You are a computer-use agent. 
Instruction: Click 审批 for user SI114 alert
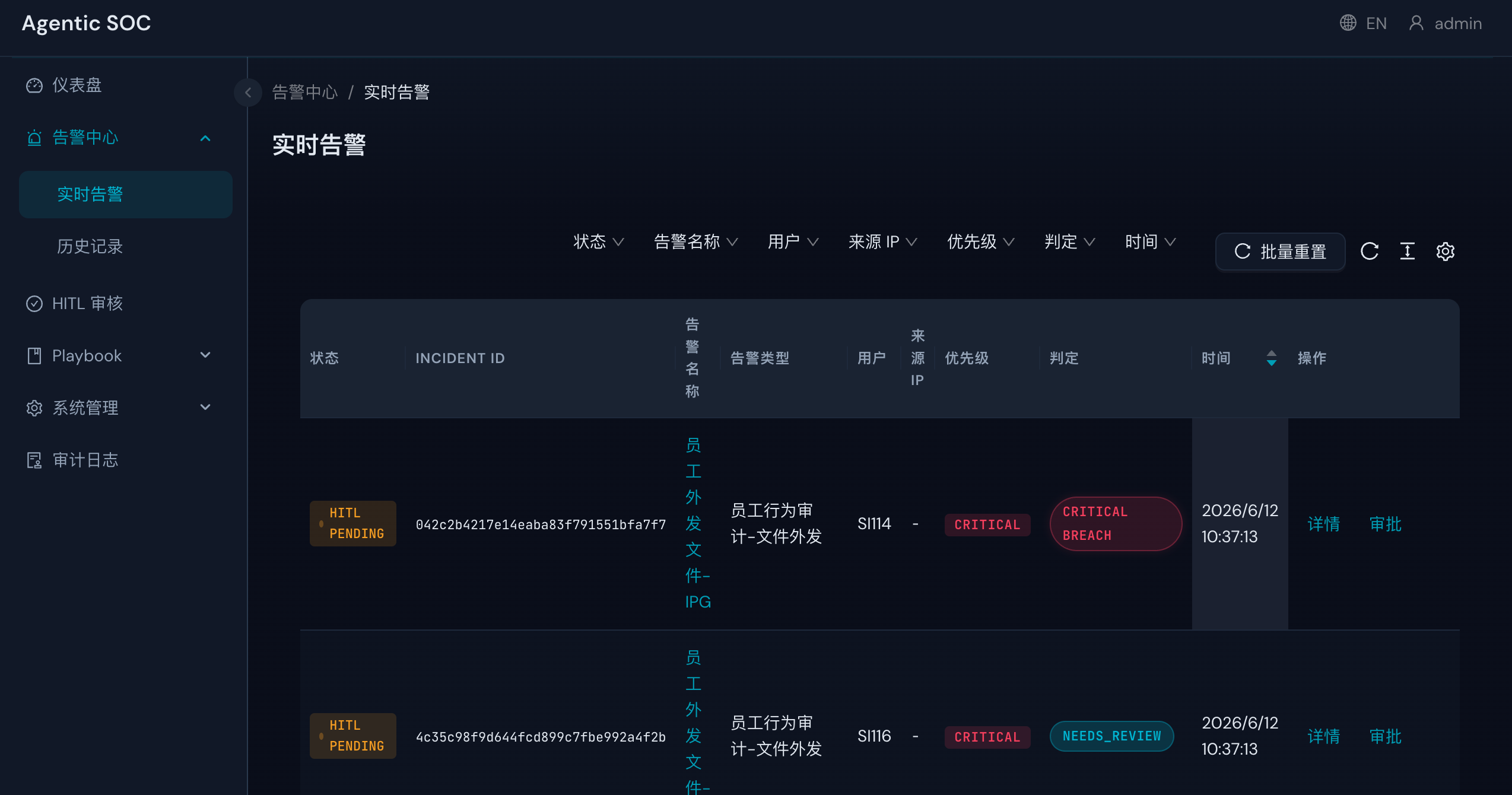click(1385, 524)
